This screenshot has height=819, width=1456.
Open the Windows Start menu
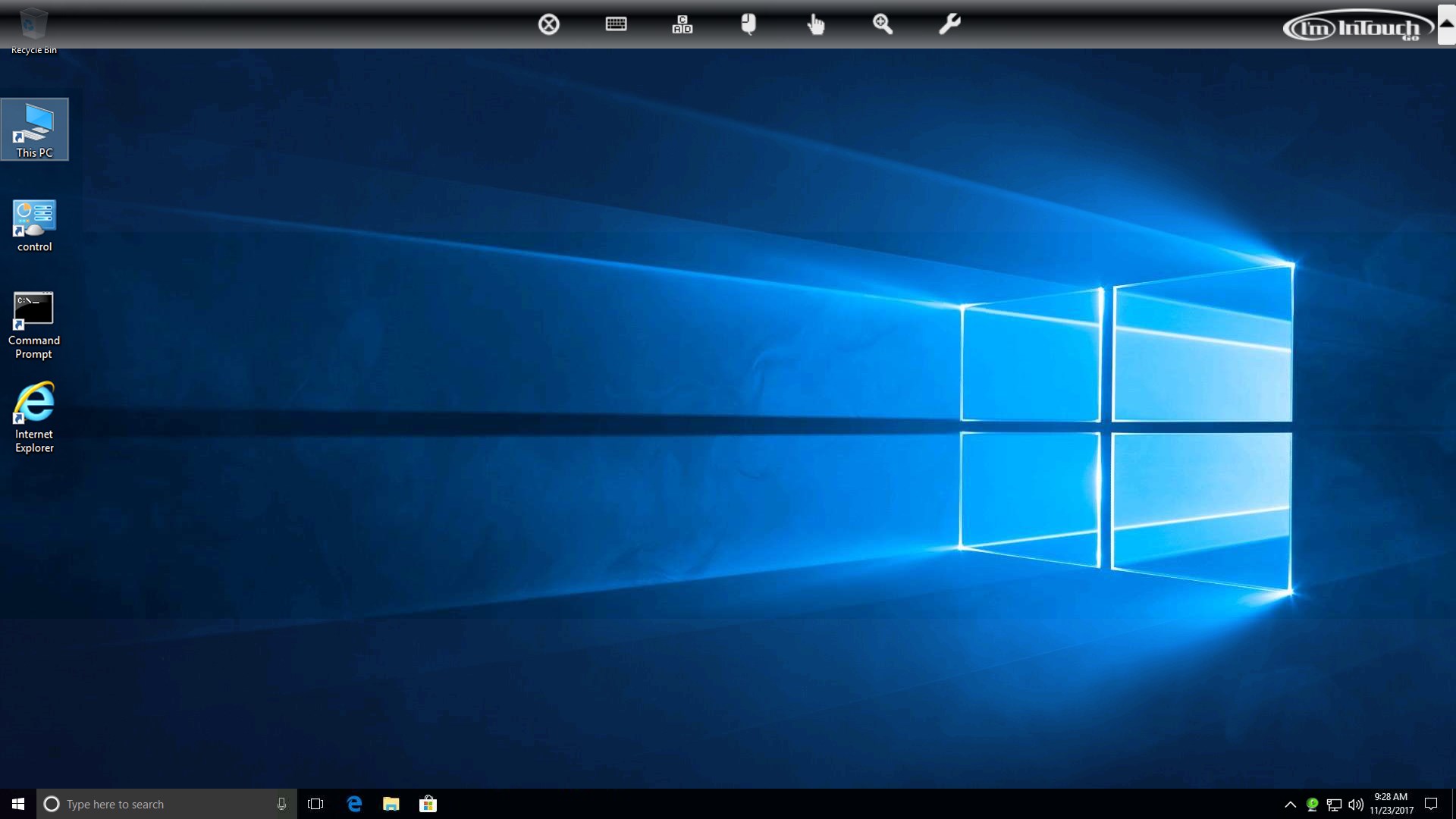18,804
